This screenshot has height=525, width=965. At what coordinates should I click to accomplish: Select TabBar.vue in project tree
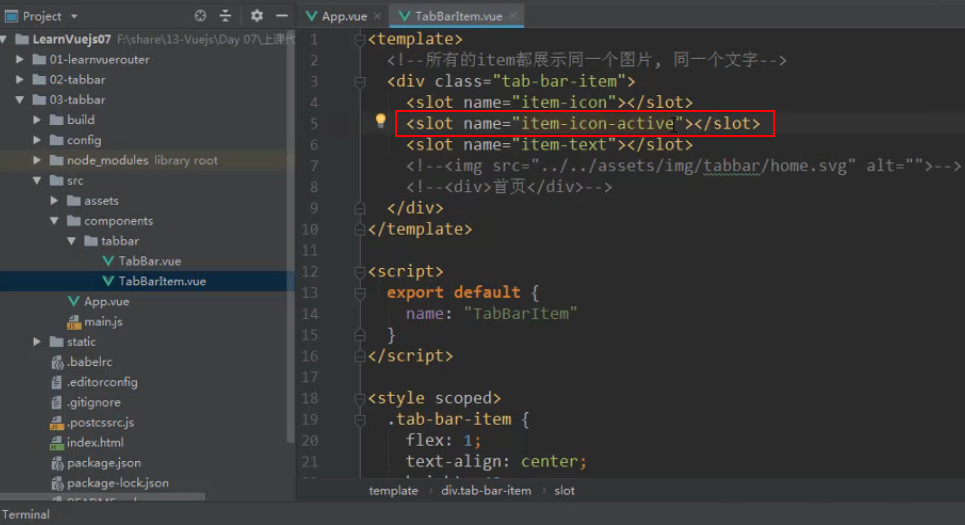pos(150,261)
